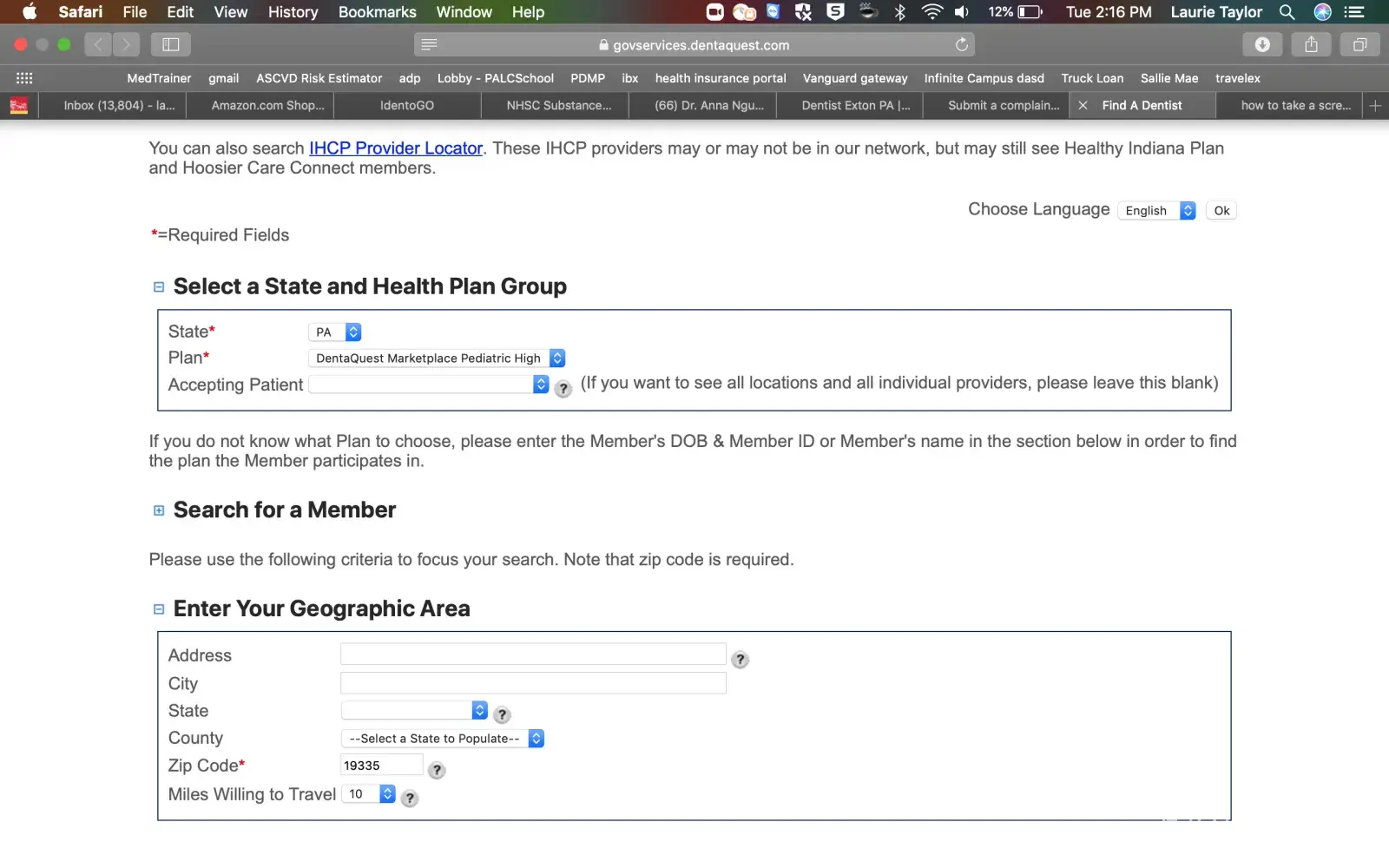
Task: Click the help icon beside Zip Code
Action: point(437,770)
